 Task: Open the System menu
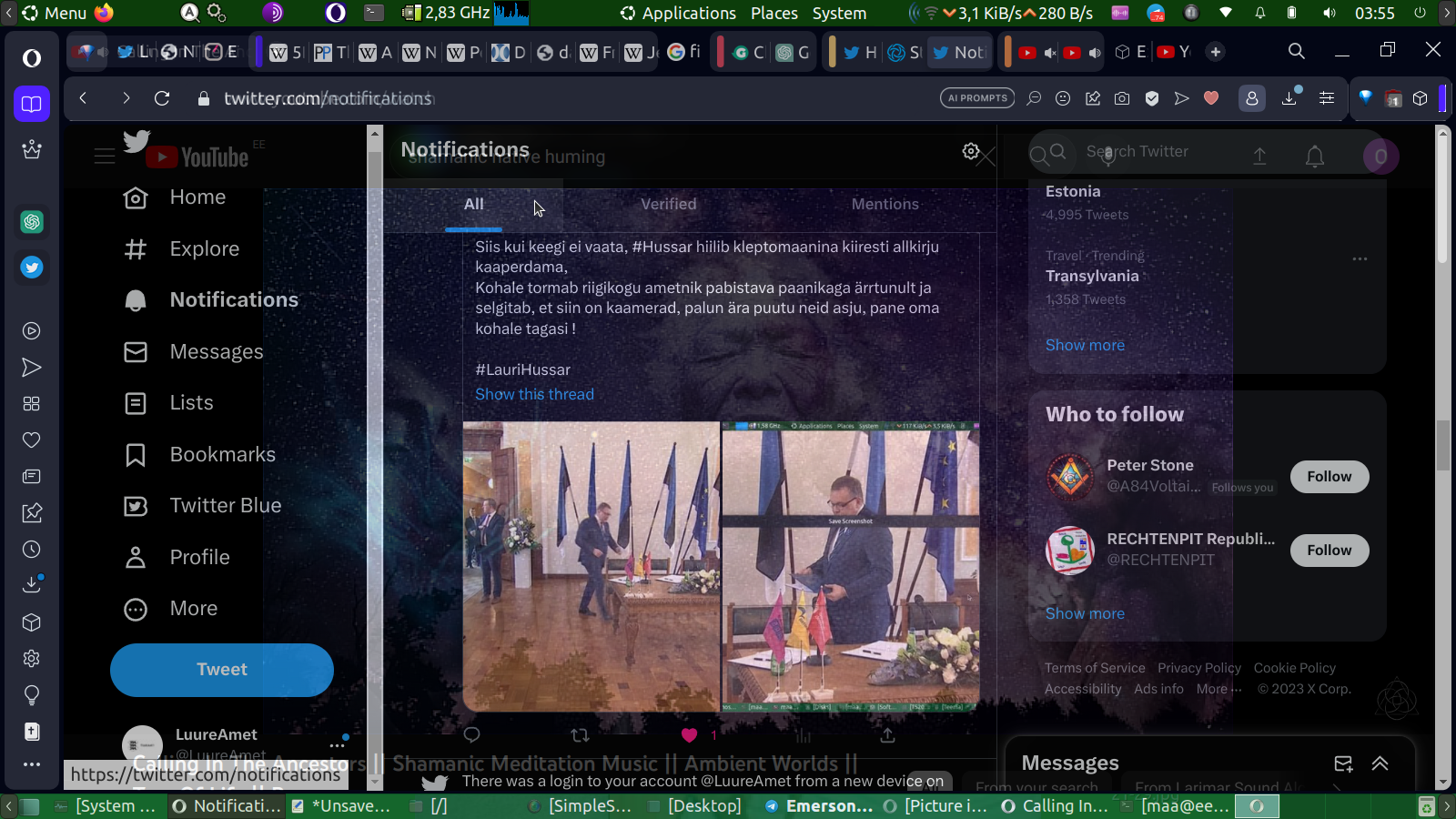(x=839, y=13)
